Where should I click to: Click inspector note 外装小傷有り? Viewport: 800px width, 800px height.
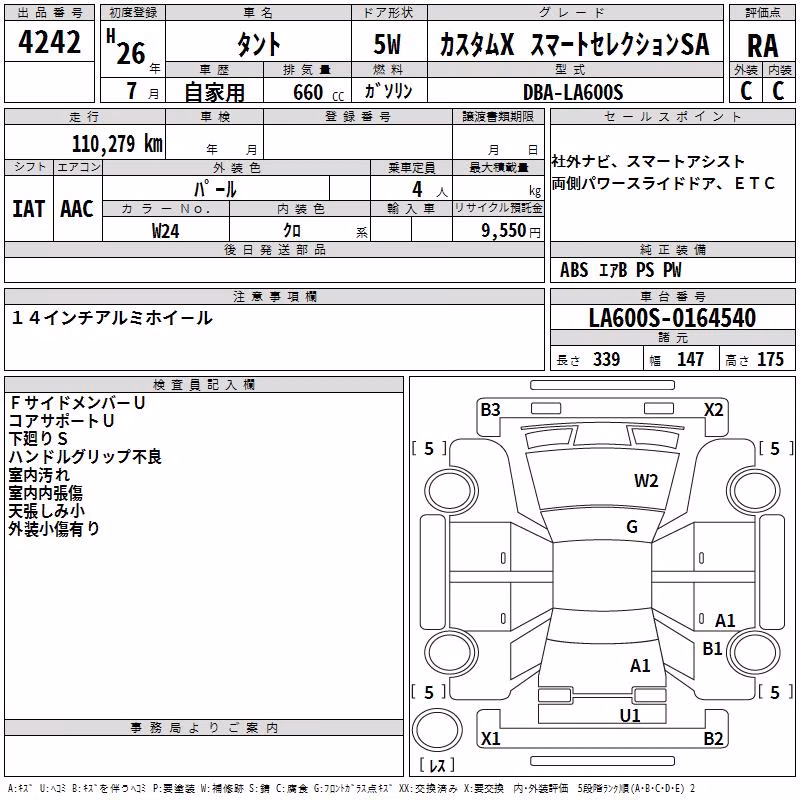(x=54, y=529)
